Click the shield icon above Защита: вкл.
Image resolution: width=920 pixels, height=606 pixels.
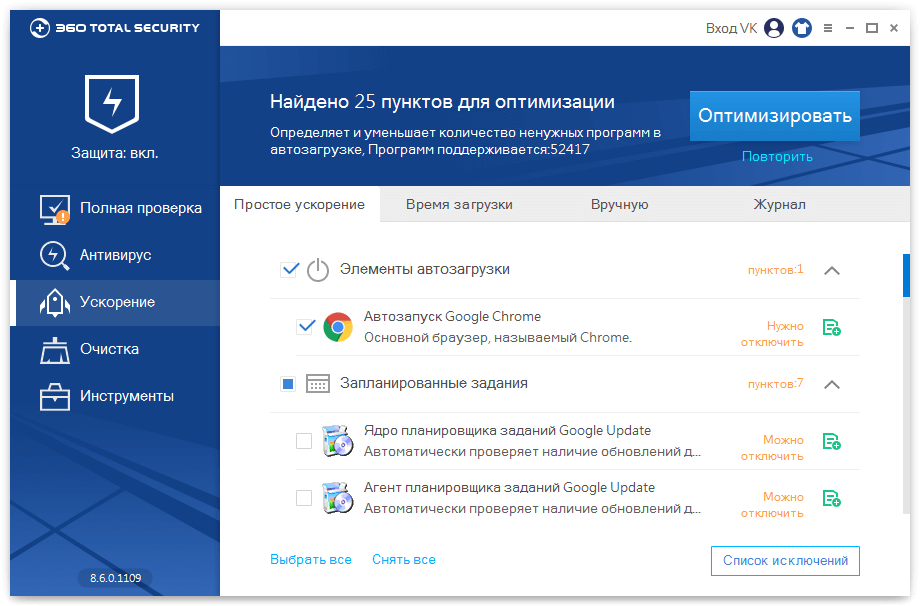click(x=113, y=104)
